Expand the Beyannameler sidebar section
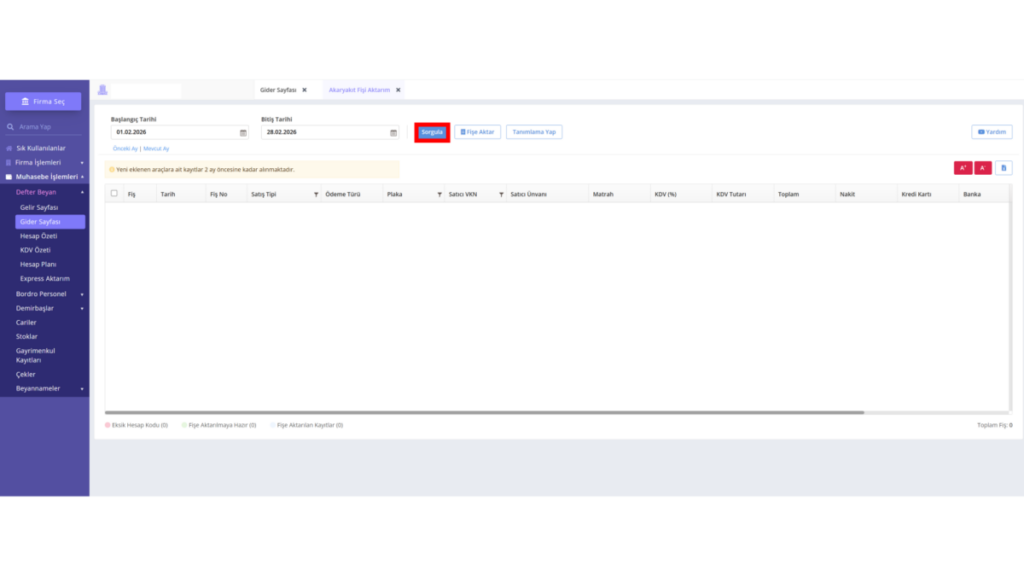The height and width of the screenshot is (576, 1024). click(x=49, y=389)
